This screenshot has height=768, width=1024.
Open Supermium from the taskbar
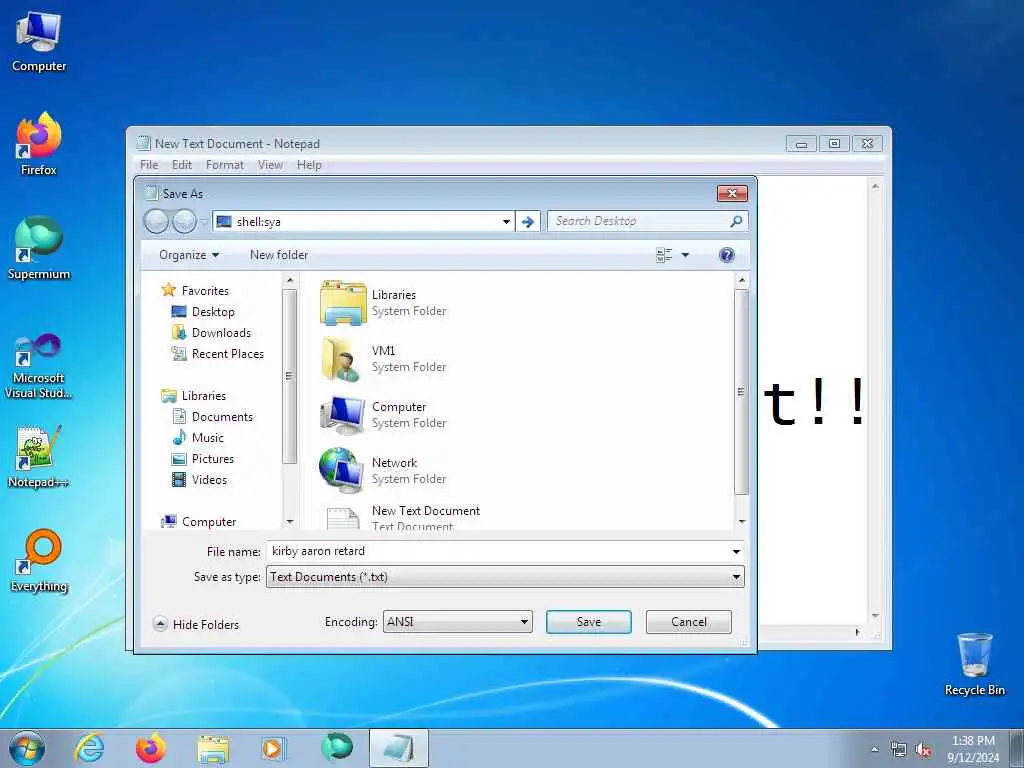click(337, 748)
